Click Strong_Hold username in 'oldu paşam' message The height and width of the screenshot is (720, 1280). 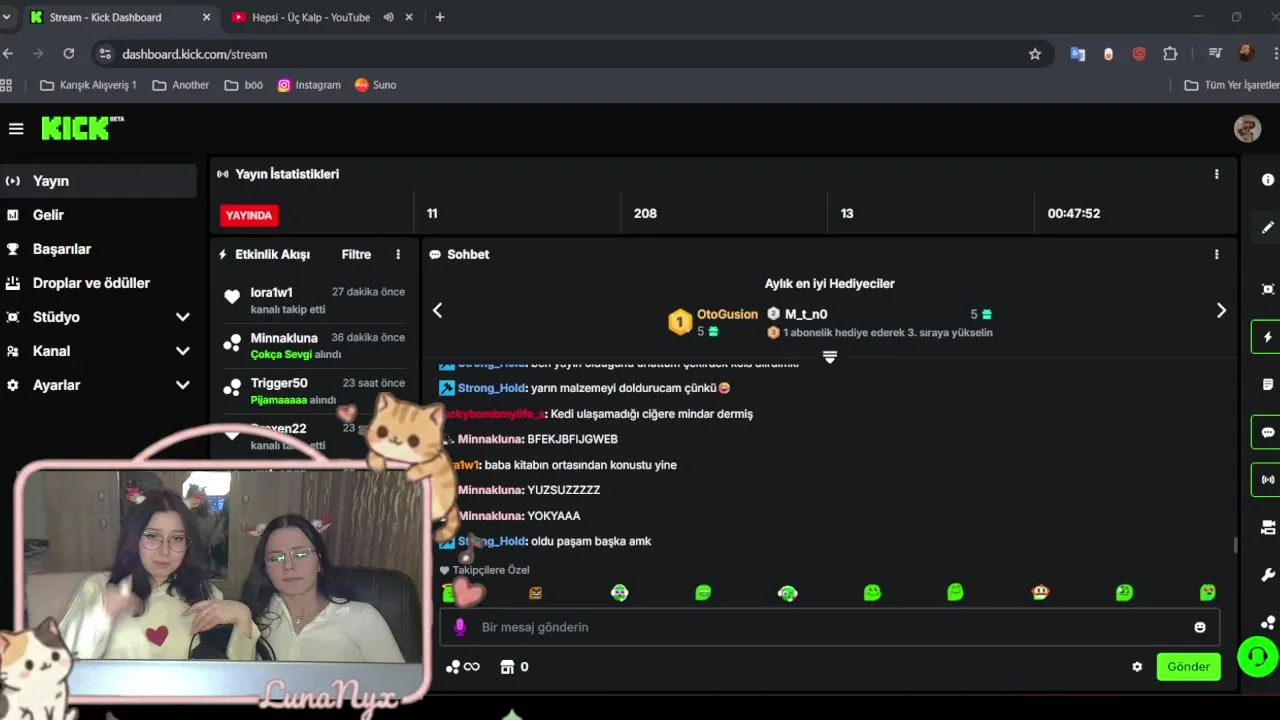click(x=491, y=541)
